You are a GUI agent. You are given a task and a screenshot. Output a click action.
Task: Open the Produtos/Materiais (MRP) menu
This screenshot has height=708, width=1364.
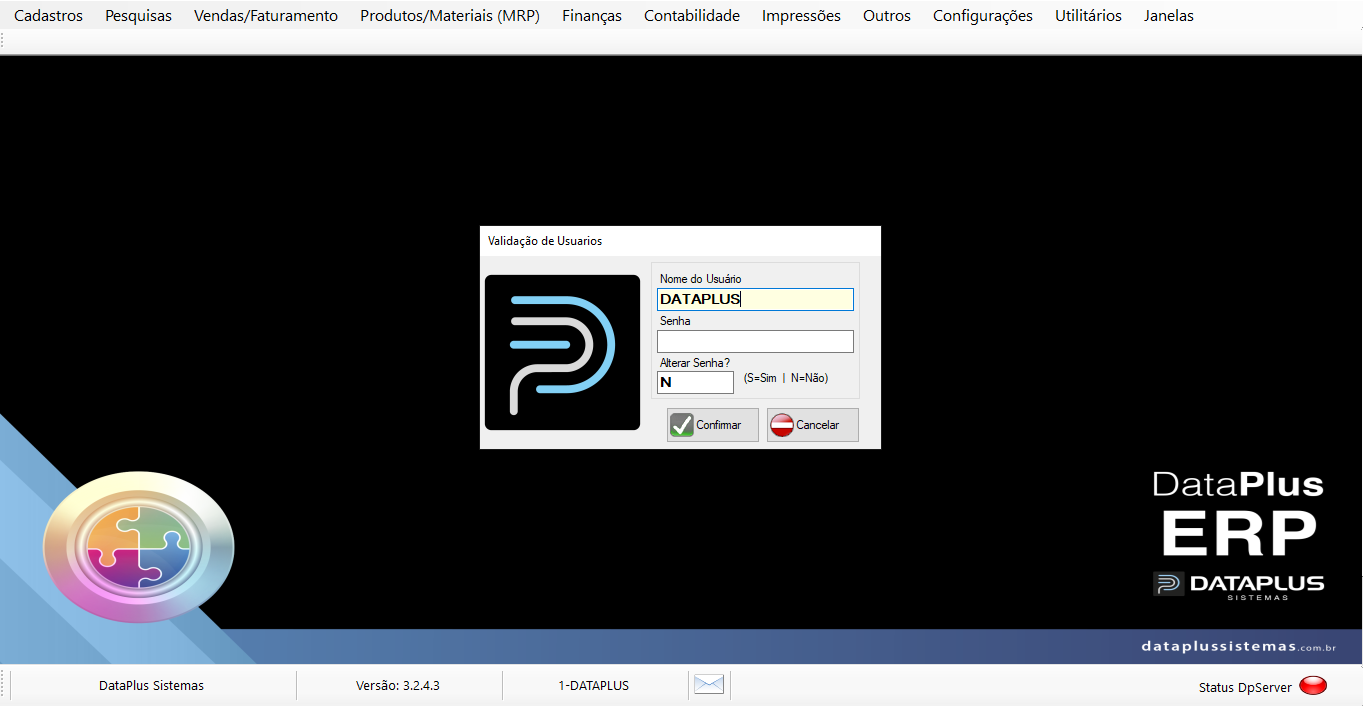tap(450, 16)
